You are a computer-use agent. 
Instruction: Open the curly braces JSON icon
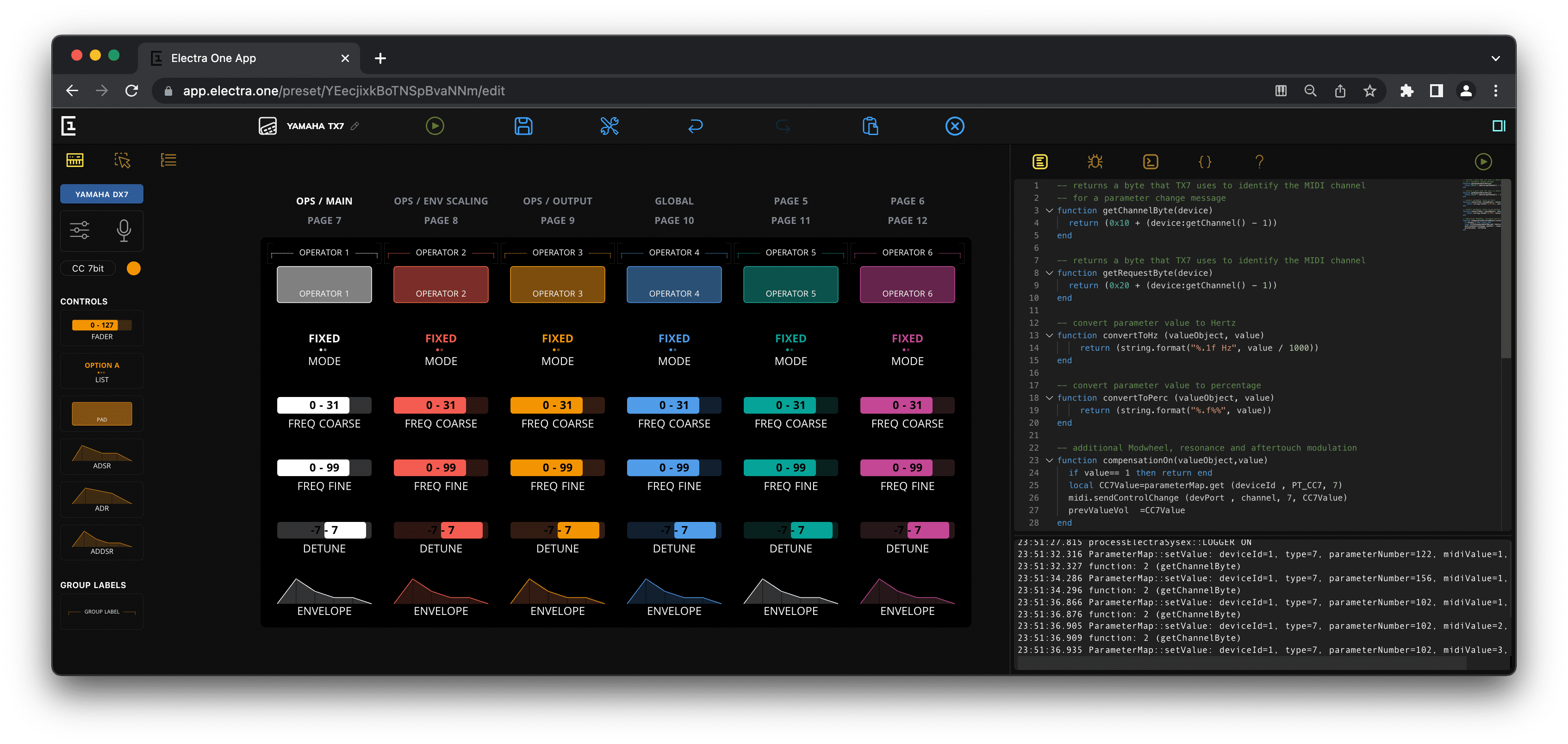pos(1205,161)
